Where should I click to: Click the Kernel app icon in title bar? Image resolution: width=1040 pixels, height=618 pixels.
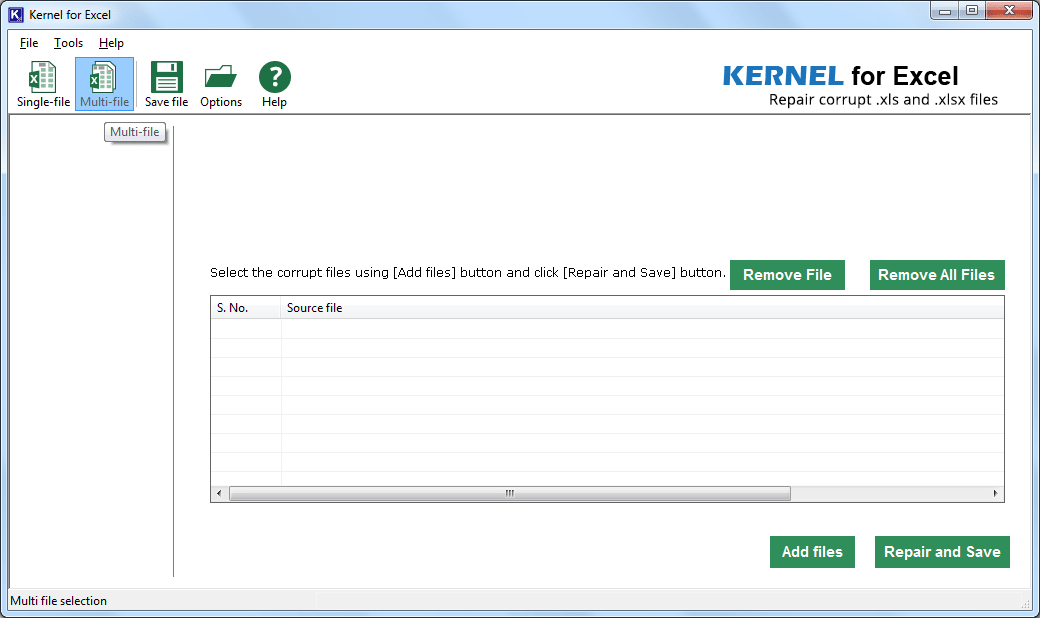(x=16, y=15)
